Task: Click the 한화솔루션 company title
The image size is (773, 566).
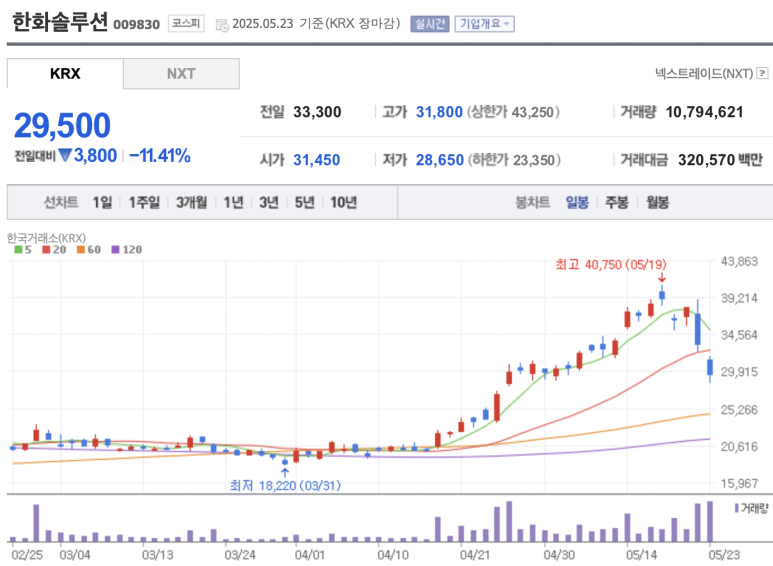Action: 60,22
